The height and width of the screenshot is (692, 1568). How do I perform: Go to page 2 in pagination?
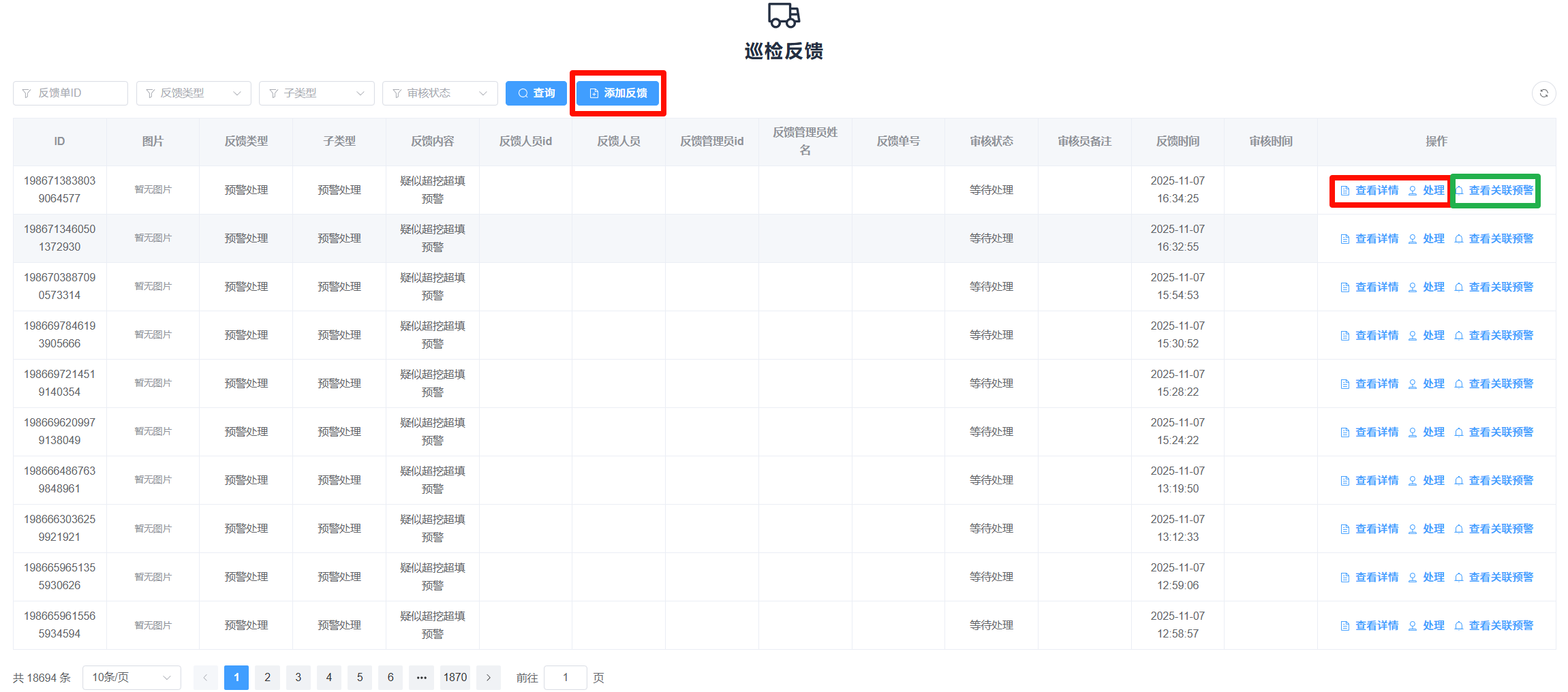pyautogui.click(x=267, y=677)
